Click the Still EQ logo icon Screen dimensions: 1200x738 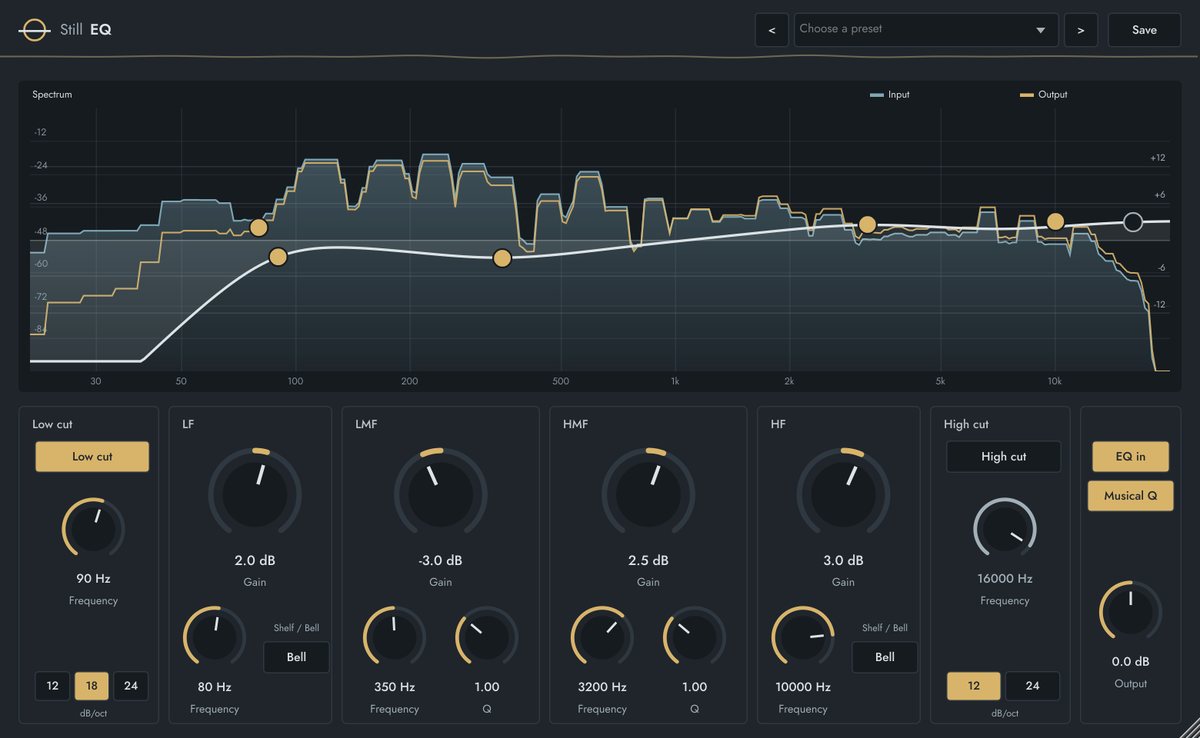tap(35, 30)
